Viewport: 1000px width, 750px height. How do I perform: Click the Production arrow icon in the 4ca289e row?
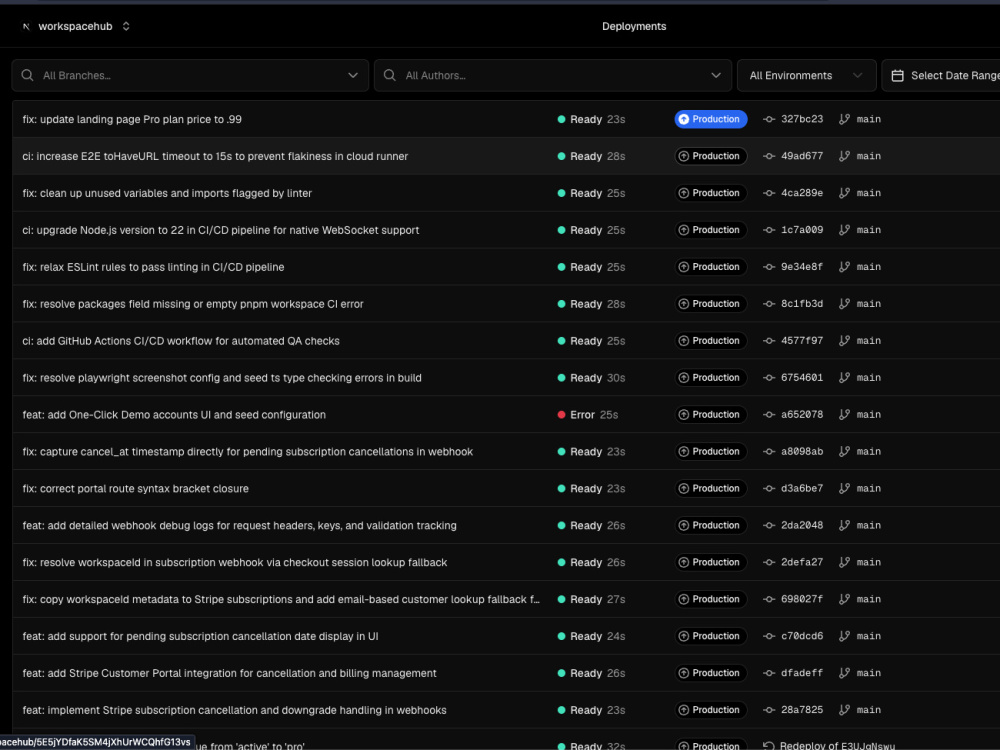(x=684, y=193)
